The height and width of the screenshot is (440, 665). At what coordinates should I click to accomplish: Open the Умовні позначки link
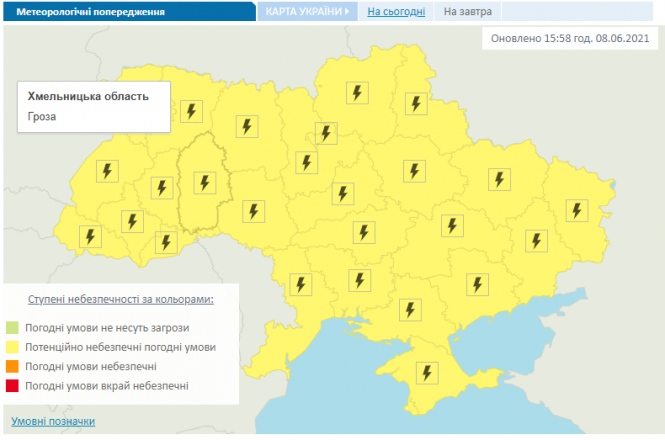pyautogui.click(x=53, y=421)
